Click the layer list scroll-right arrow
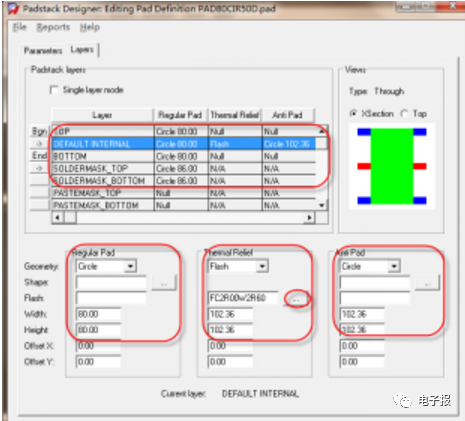This screenshot has width=465, height=421. click(x=309, y=218)
